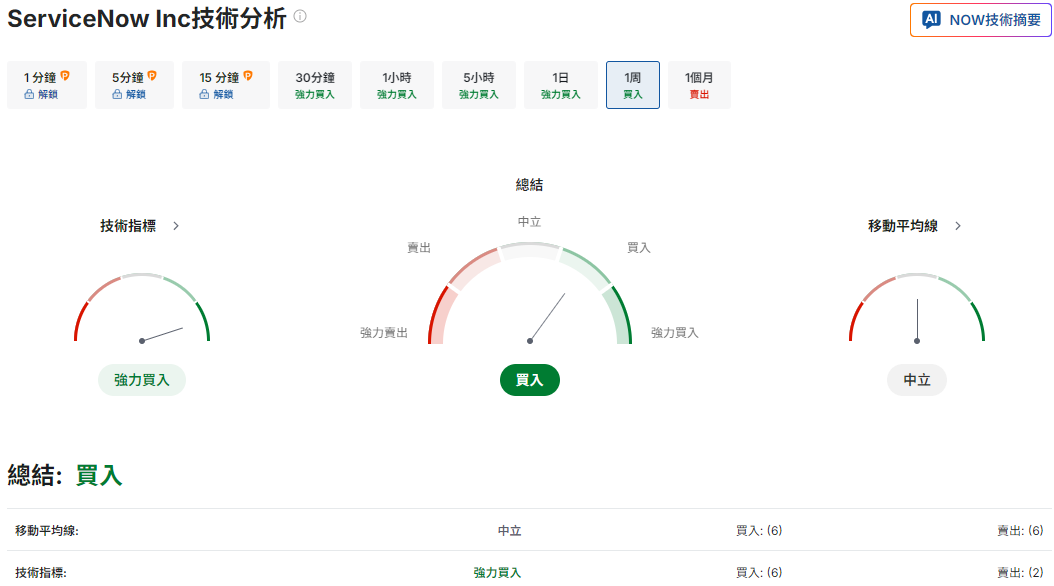Open the NOW技術摘要 AI summary
The height and width of the screenshot is (586, 1054).
click(x=980, y=20)
